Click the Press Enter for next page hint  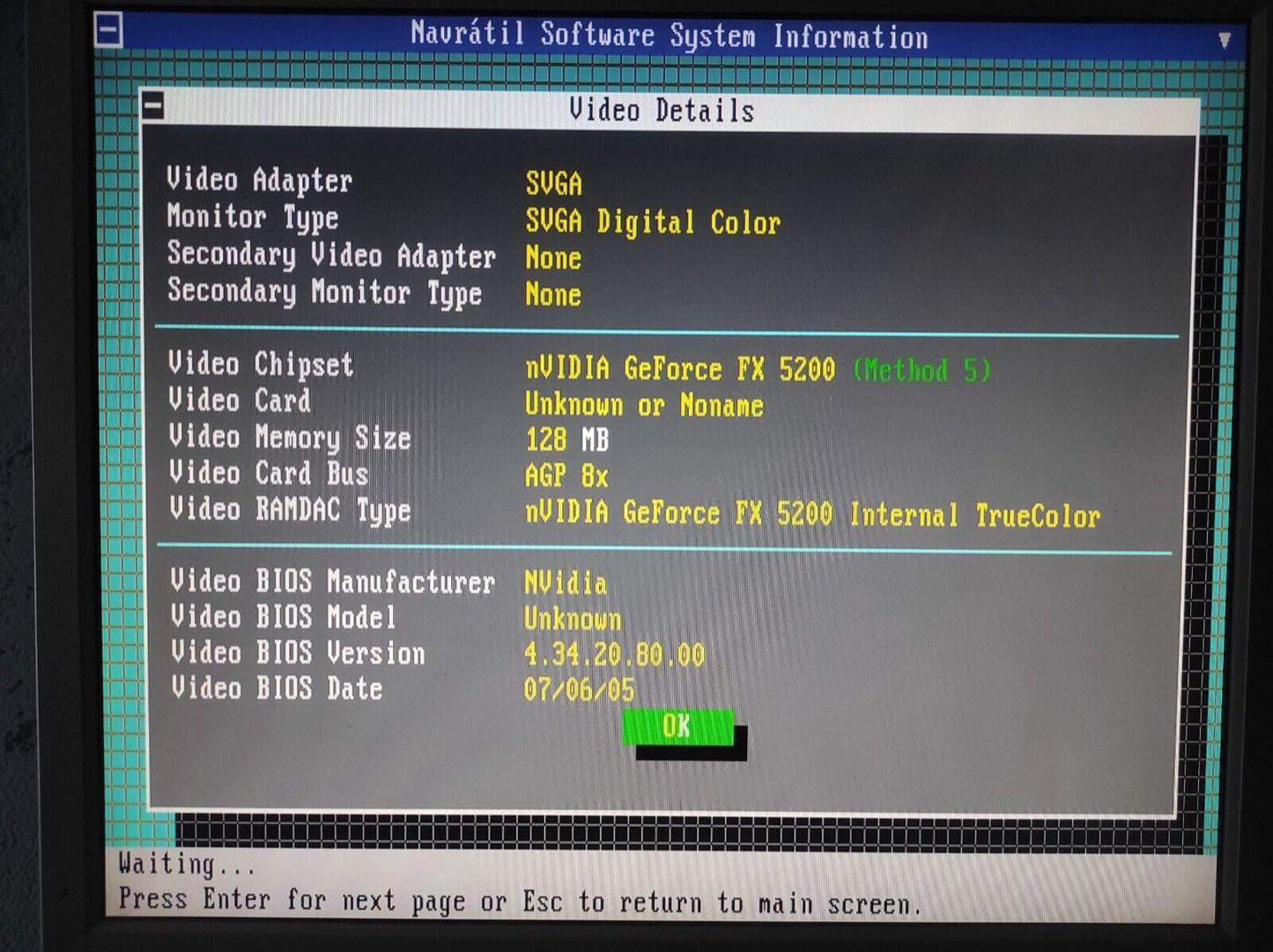[520, 902]
